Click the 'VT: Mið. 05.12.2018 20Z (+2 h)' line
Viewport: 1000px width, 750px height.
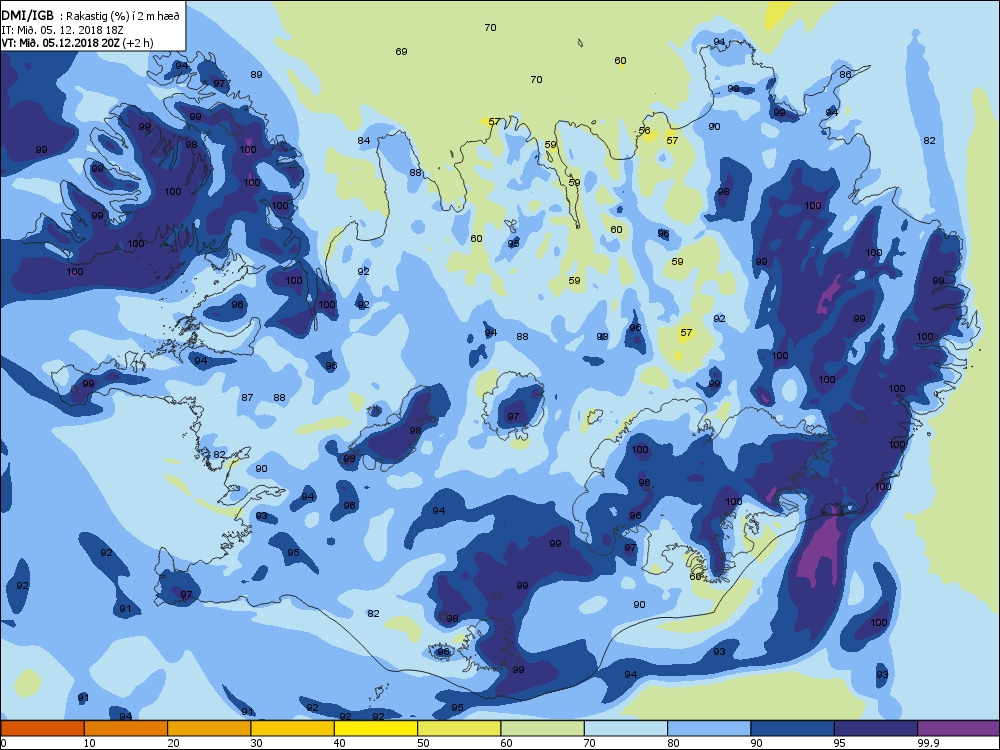pyautogui.click(x=77, y=43)
